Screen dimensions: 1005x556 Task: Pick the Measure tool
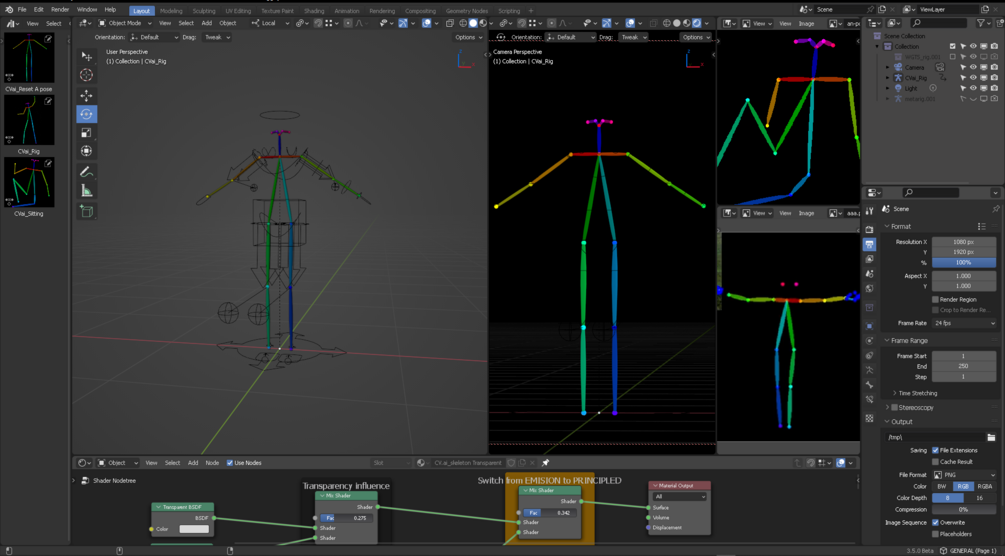point(87,191)
